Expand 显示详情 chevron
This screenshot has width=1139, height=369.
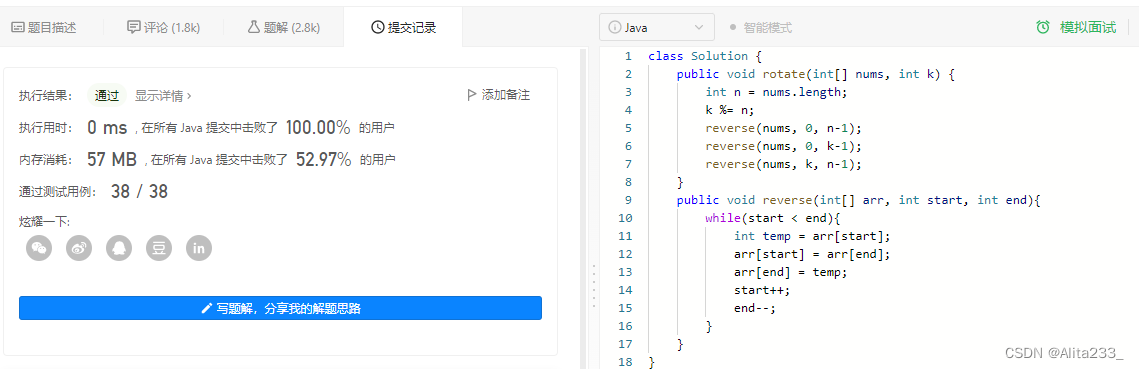click(x=190, y=95)
